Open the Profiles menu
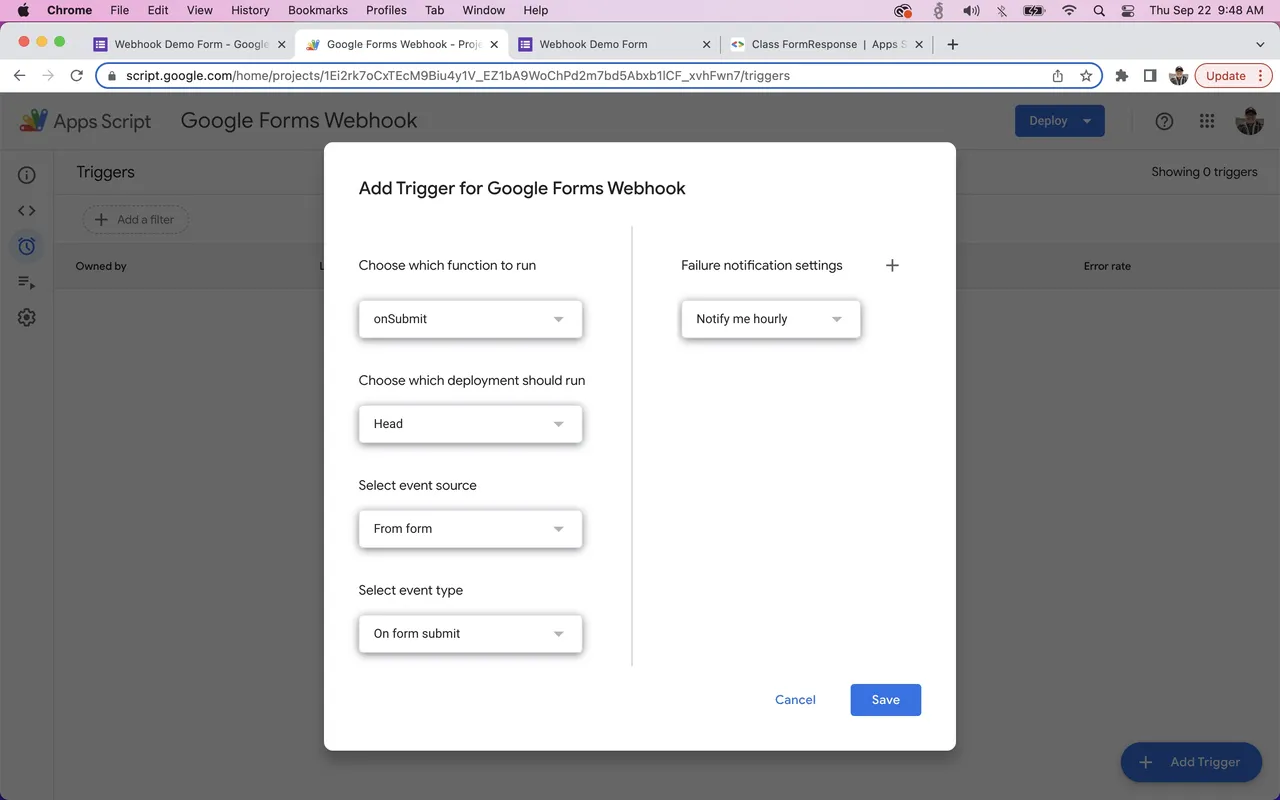Screen dimensions: 1280x800 click(386, 10)
